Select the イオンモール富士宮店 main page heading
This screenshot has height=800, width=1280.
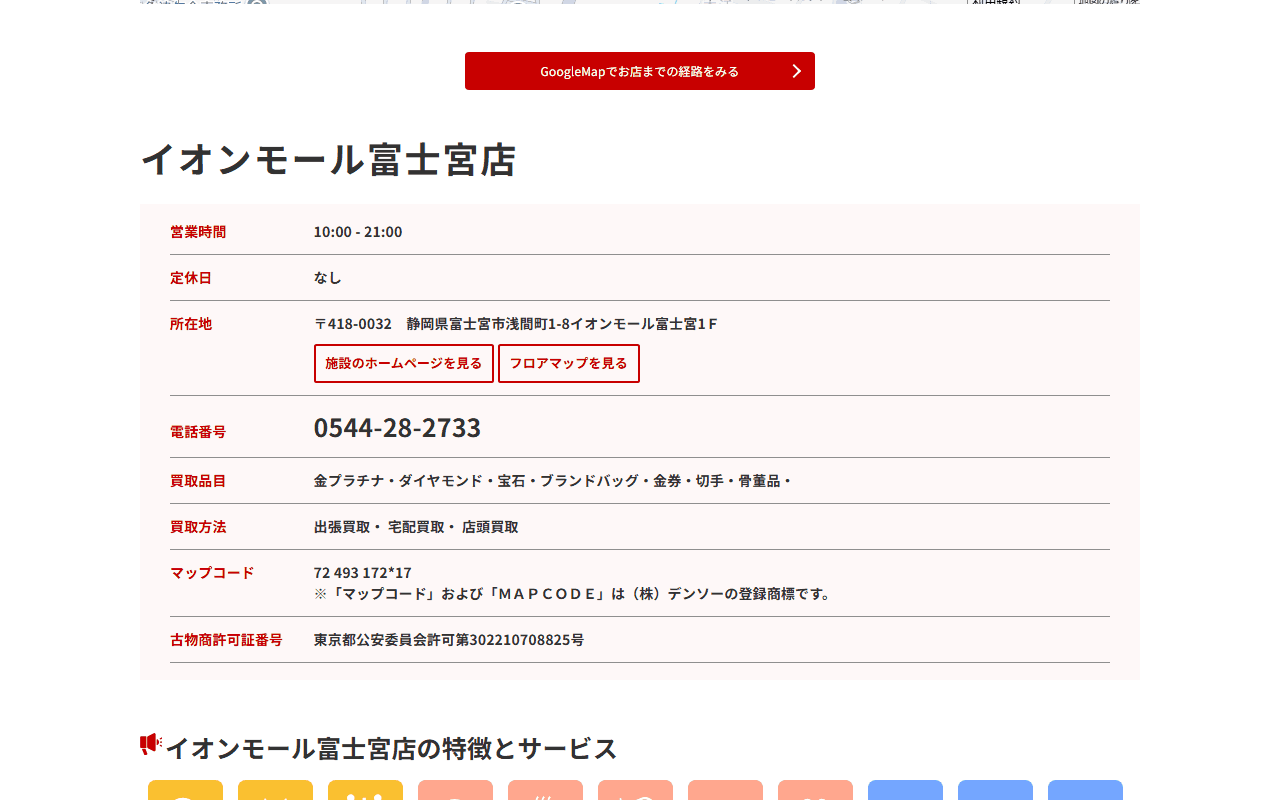coord(328,160)
